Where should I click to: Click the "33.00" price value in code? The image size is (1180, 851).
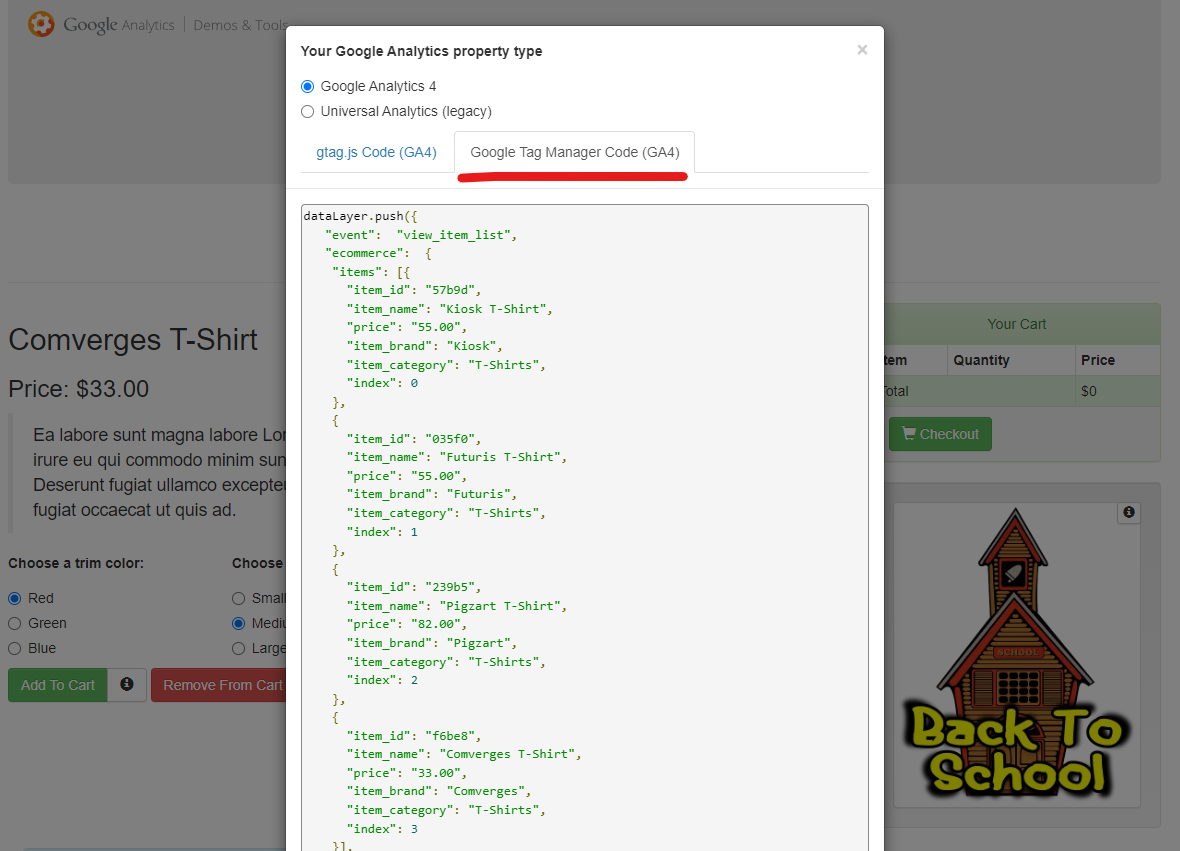(436, 773)
